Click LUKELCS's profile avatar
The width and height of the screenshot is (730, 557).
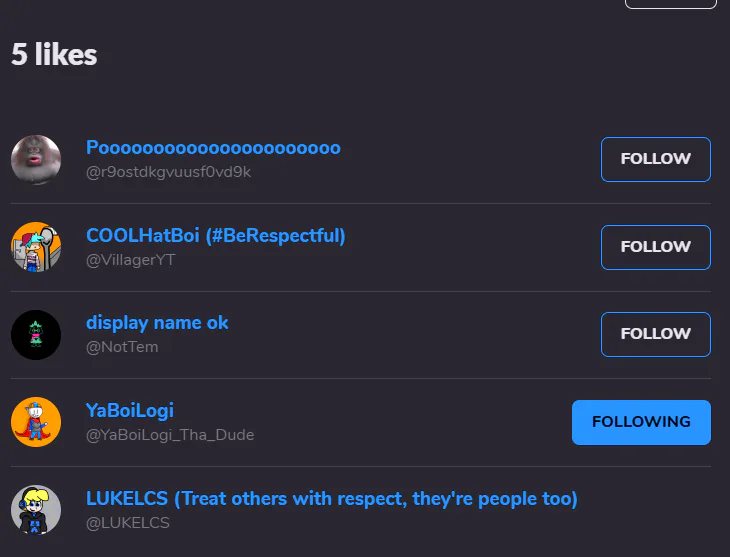coord(36,510)
